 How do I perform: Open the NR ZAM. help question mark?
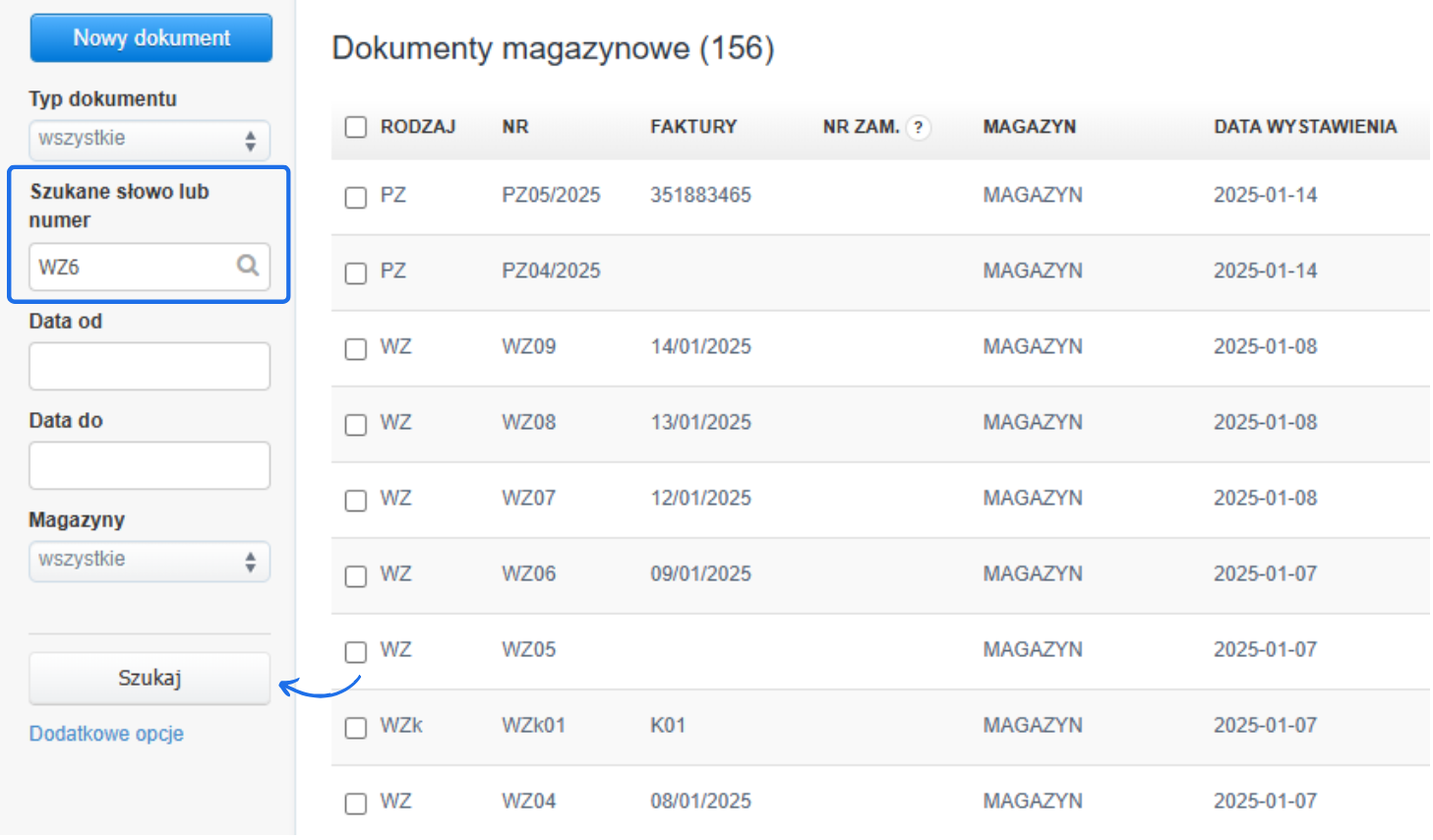pyautogui.click(x=918, y=127)
